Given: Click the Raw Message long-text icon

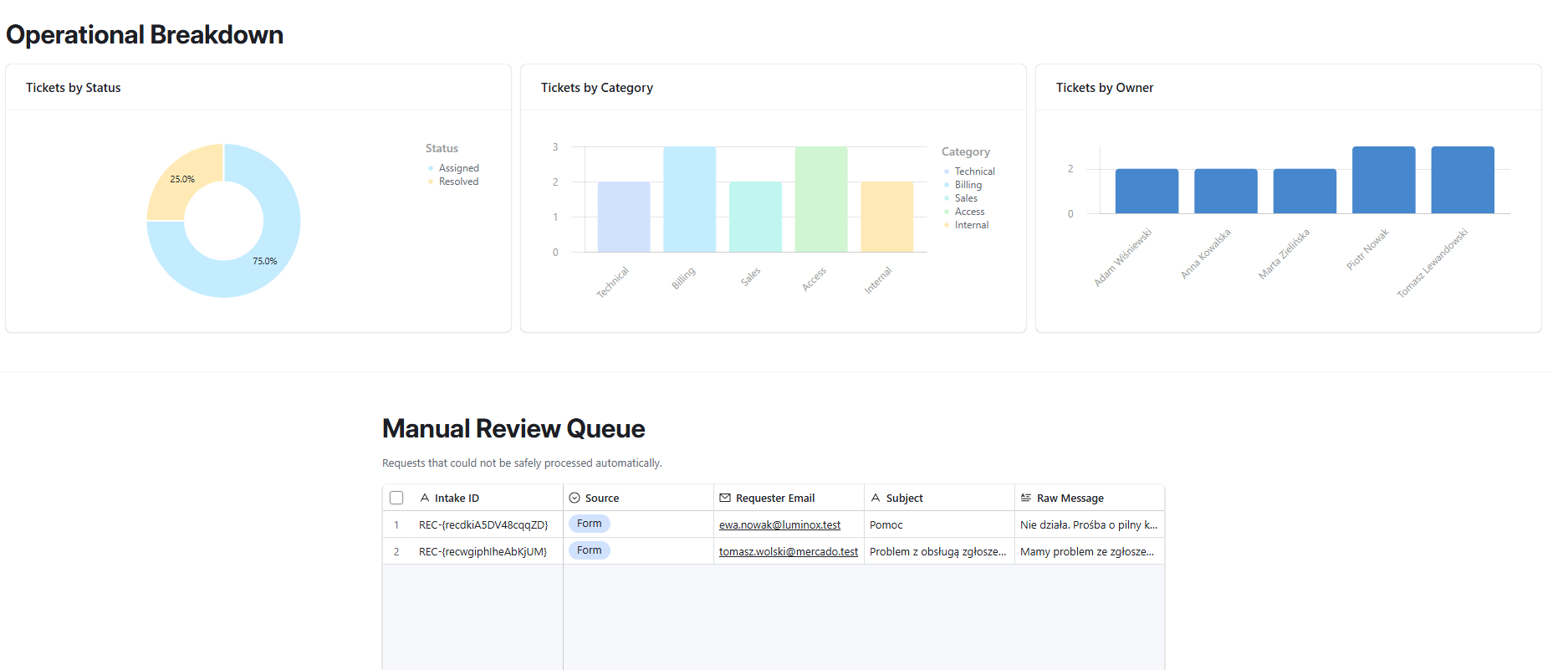Looking at the screenshot, I should pos(1026,498).
